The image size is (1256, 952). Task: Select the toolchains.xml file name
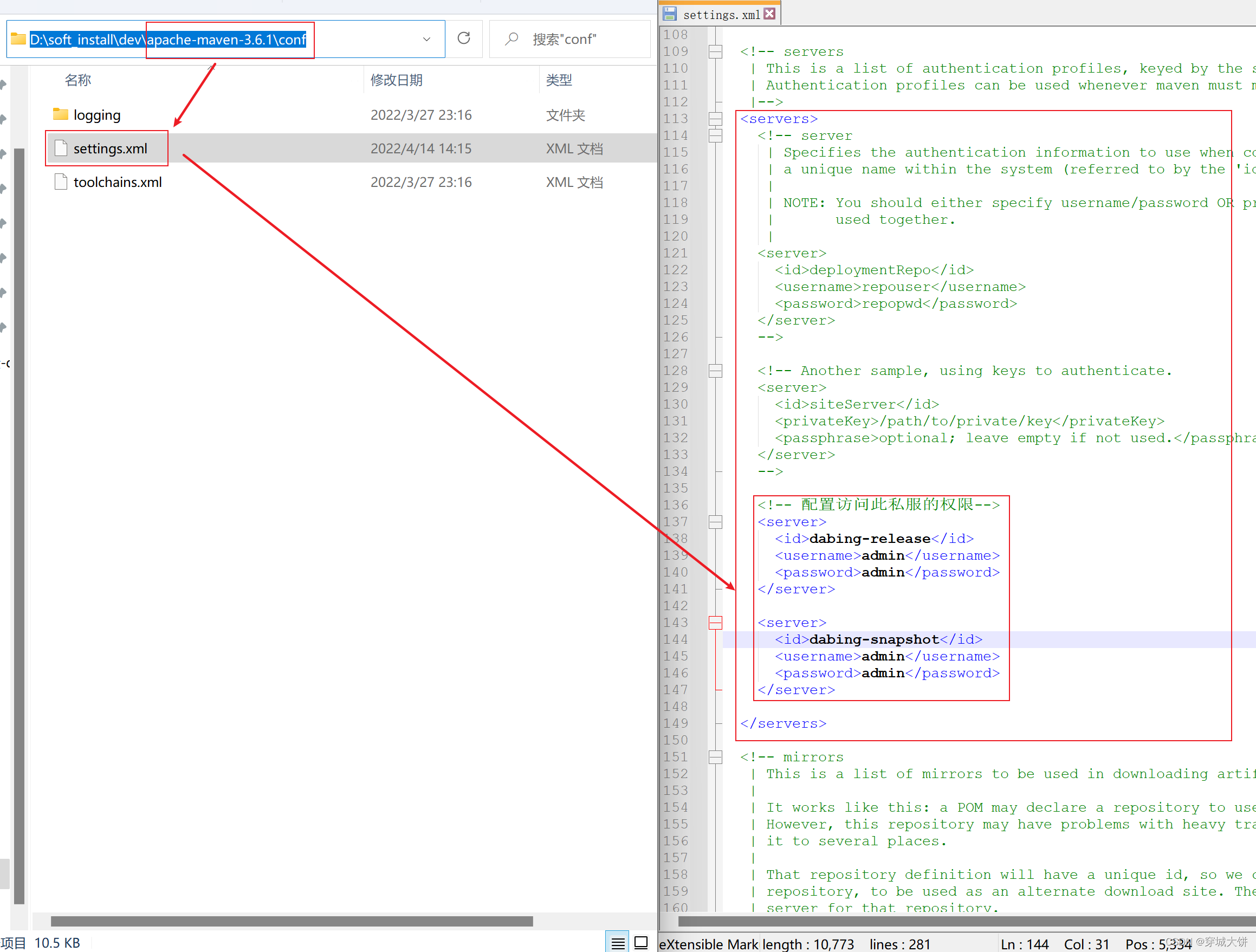[118, 182]
